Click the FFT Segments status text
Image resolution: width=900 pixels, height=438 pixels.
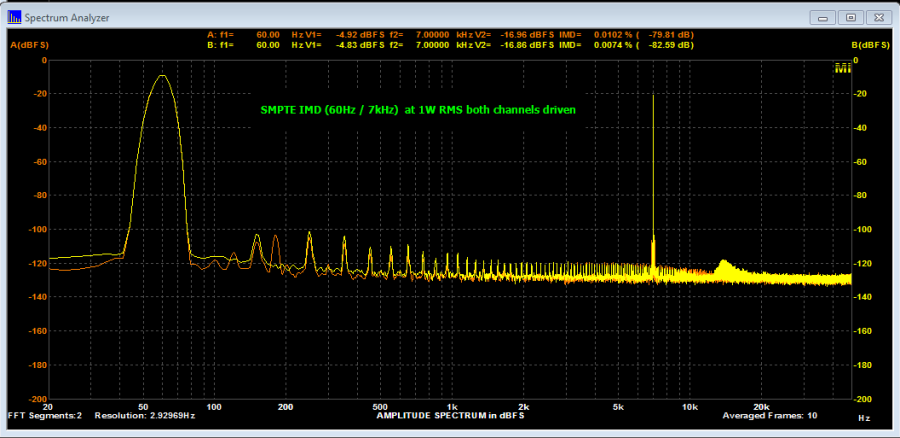[46, 415]
